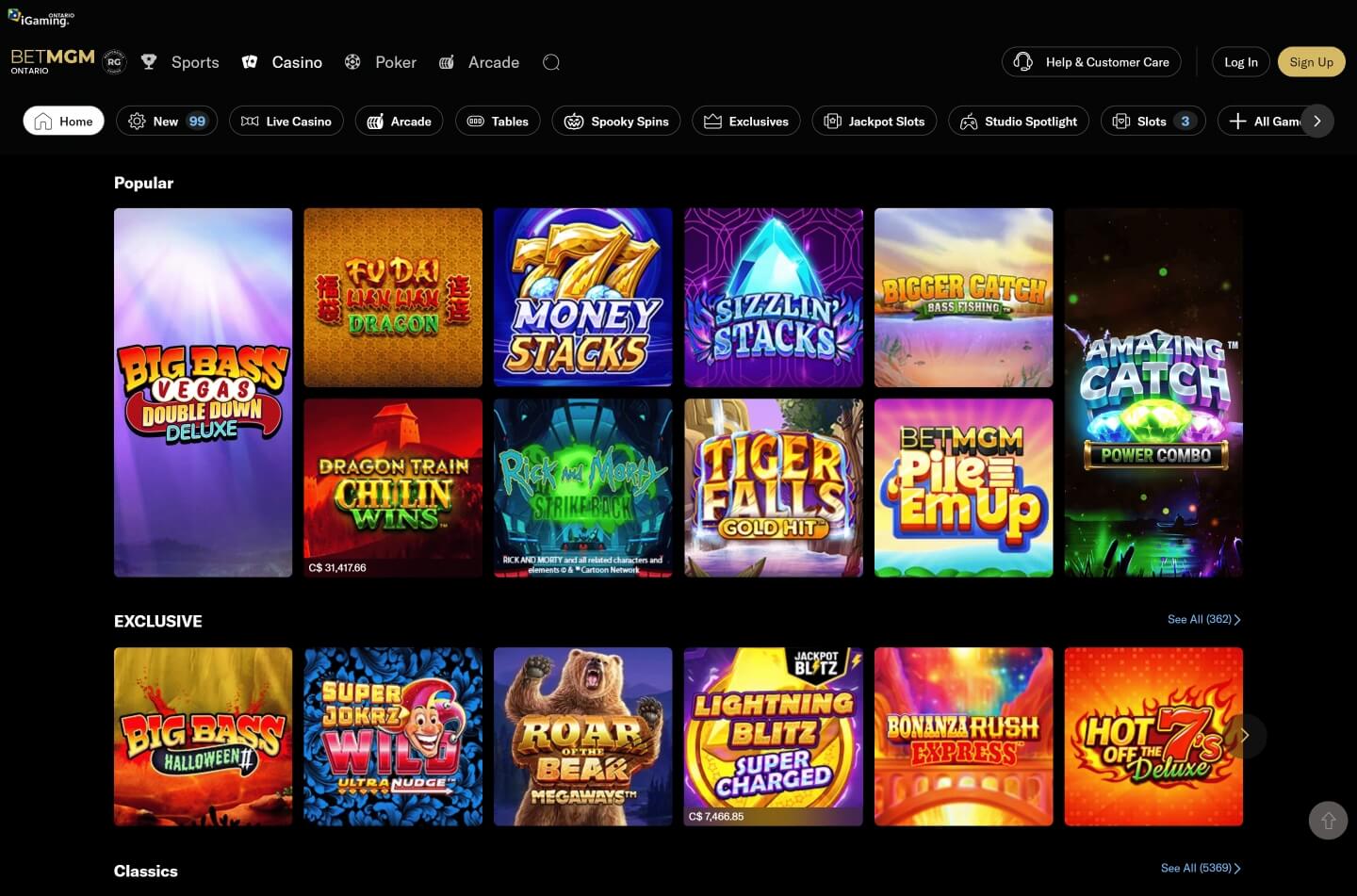Screen dimensions: 1357x896
Task: Click the scroll-to-top arrow button
Action: pyautogui.click(x=1328, y=820)
